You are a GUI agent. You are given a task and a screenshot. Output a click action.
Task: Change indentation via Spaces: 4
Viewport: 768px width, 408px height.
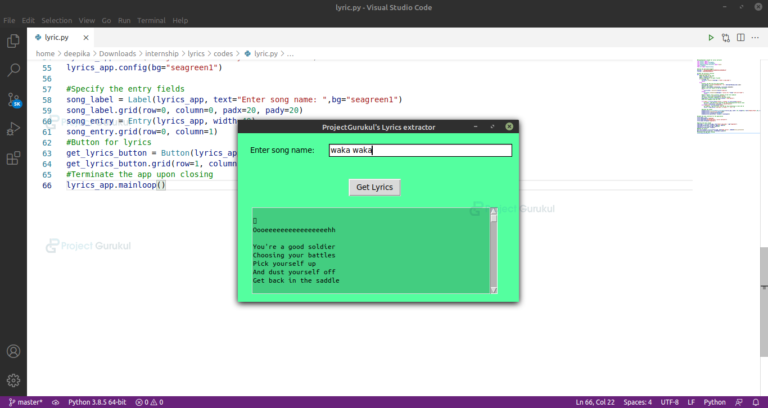tap(638, 402)
